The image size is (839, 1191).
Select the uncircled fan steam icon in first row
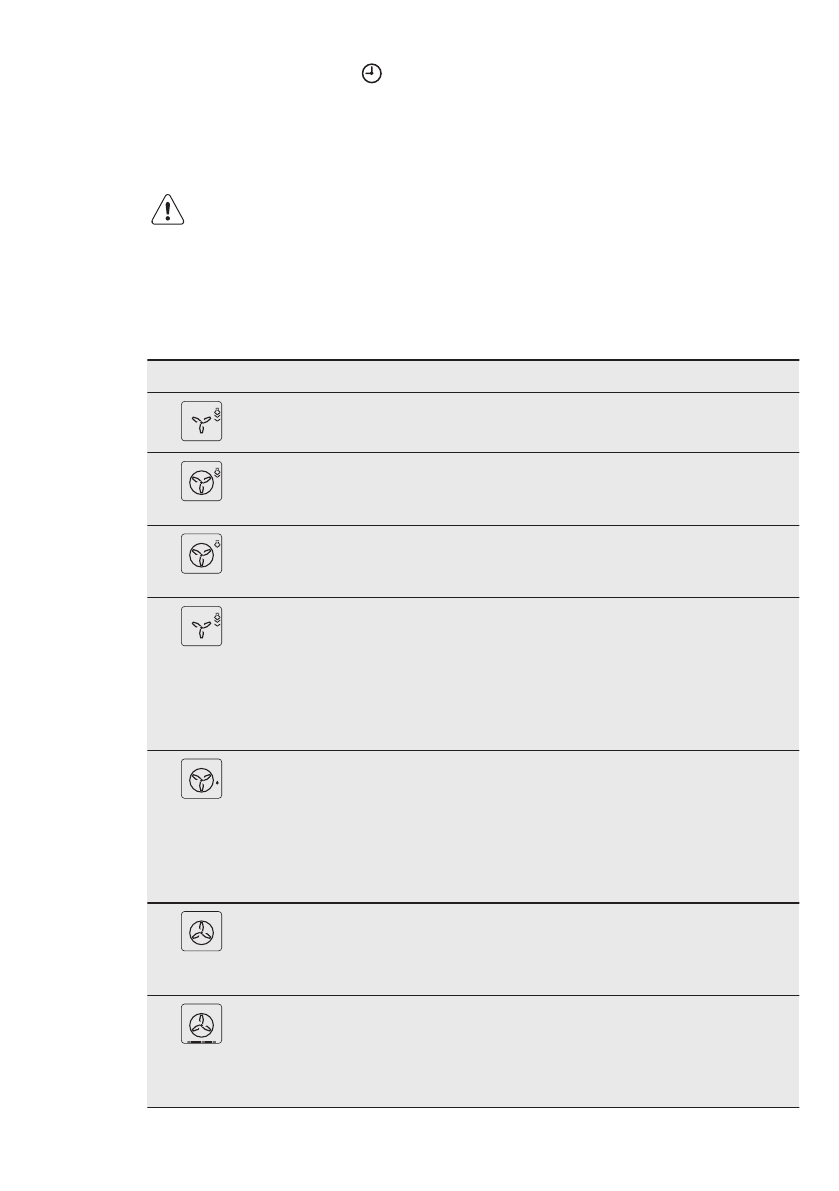pos(201,423)
